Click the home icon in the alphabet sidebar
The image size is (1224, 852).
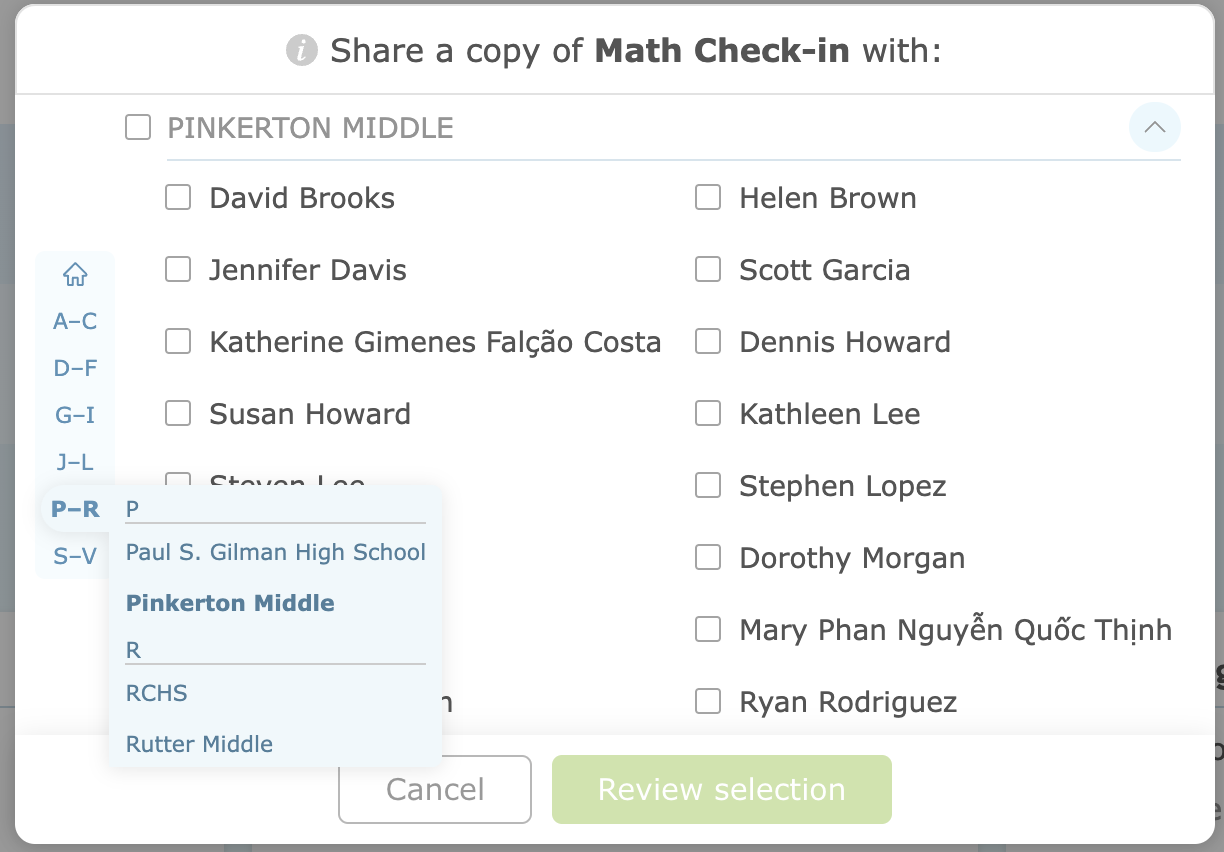[75, 274]
